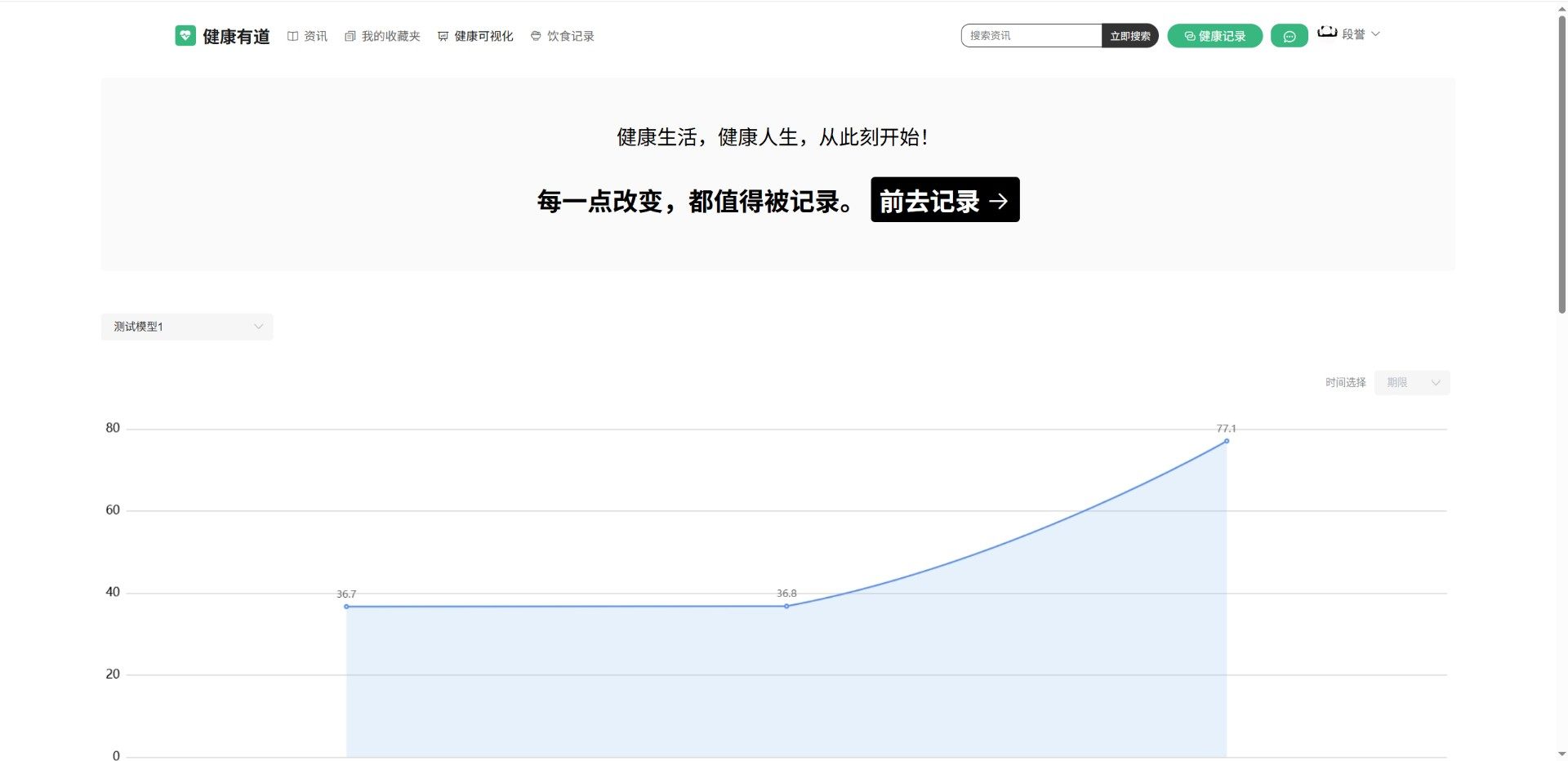Open the 资讯 news menu item
The width and height of the screenshot is (1568, 761).
(x=307, y=36)
